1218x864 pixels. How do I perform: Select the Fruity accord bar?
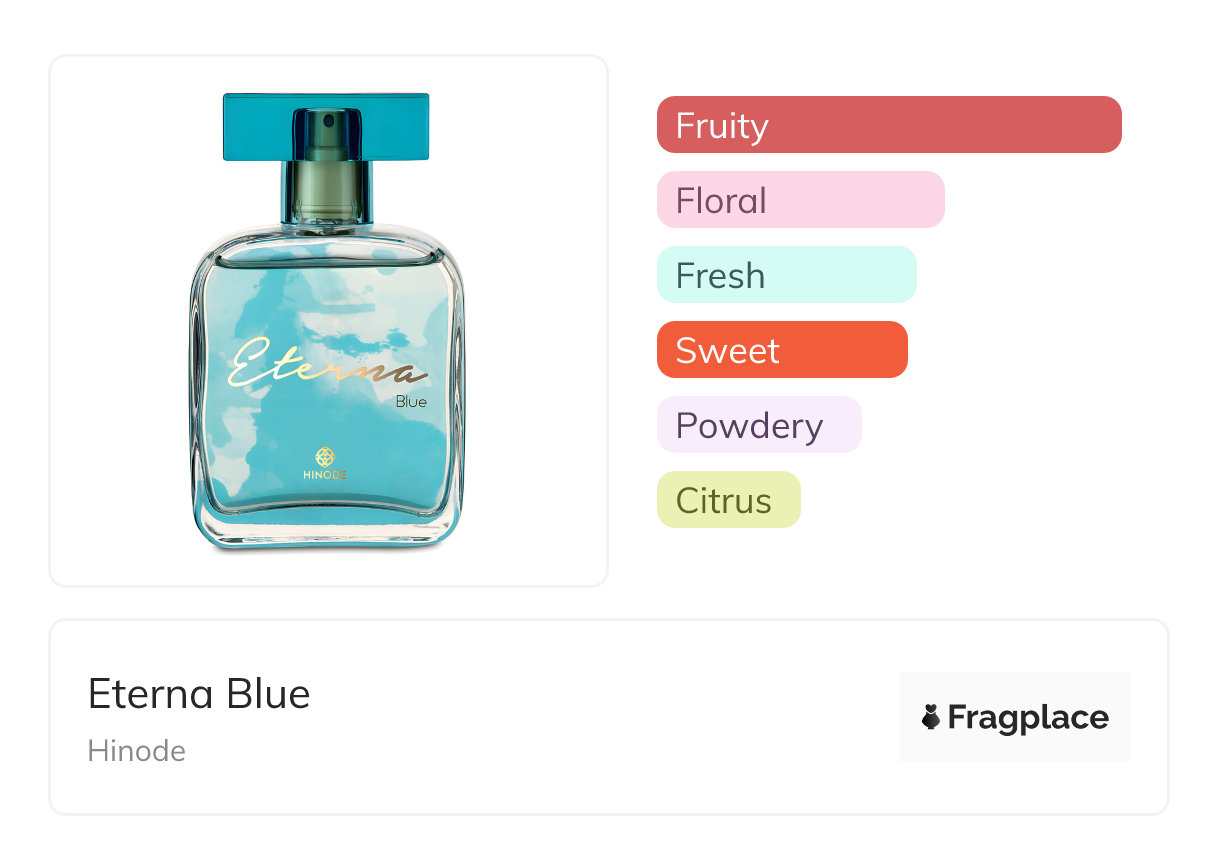coord(888,125)
